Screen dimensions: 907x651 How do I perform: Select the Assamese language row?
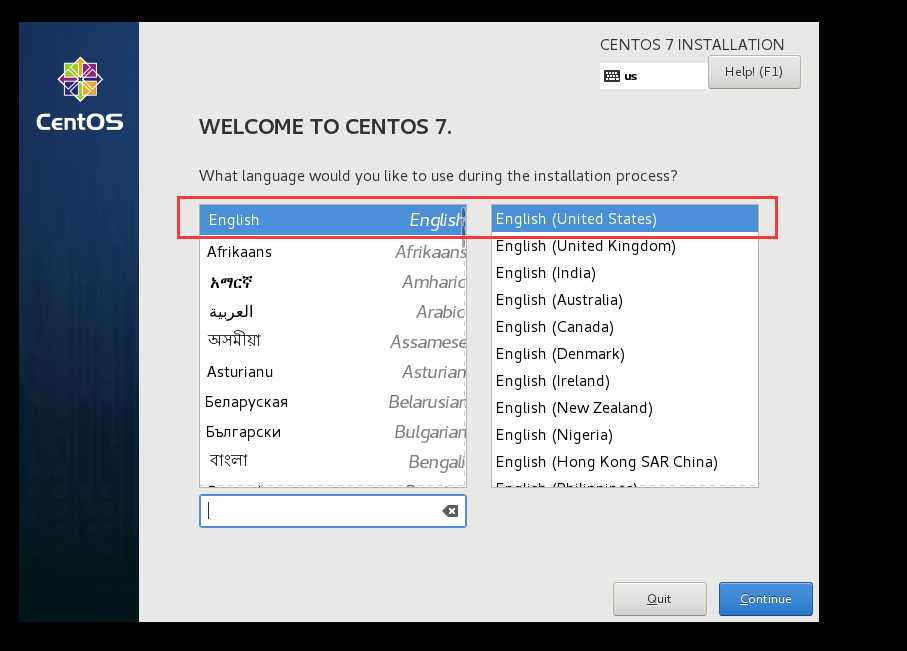[333, 341]
